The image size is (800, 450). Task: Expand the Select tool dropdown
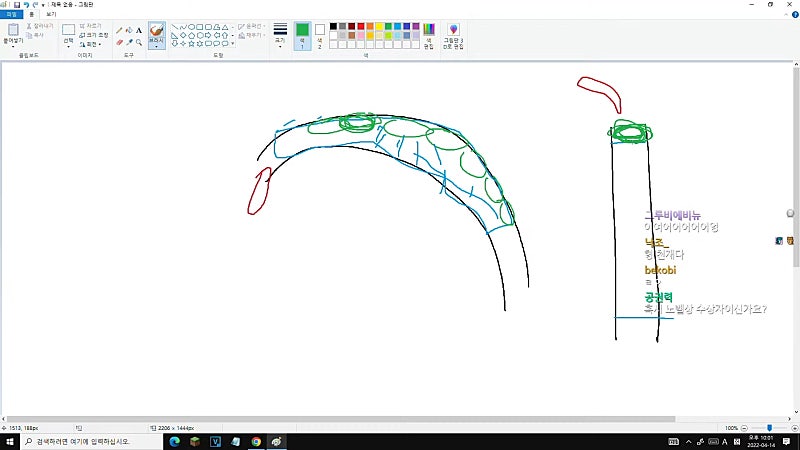pyautogui.click(x=68, y=45)
